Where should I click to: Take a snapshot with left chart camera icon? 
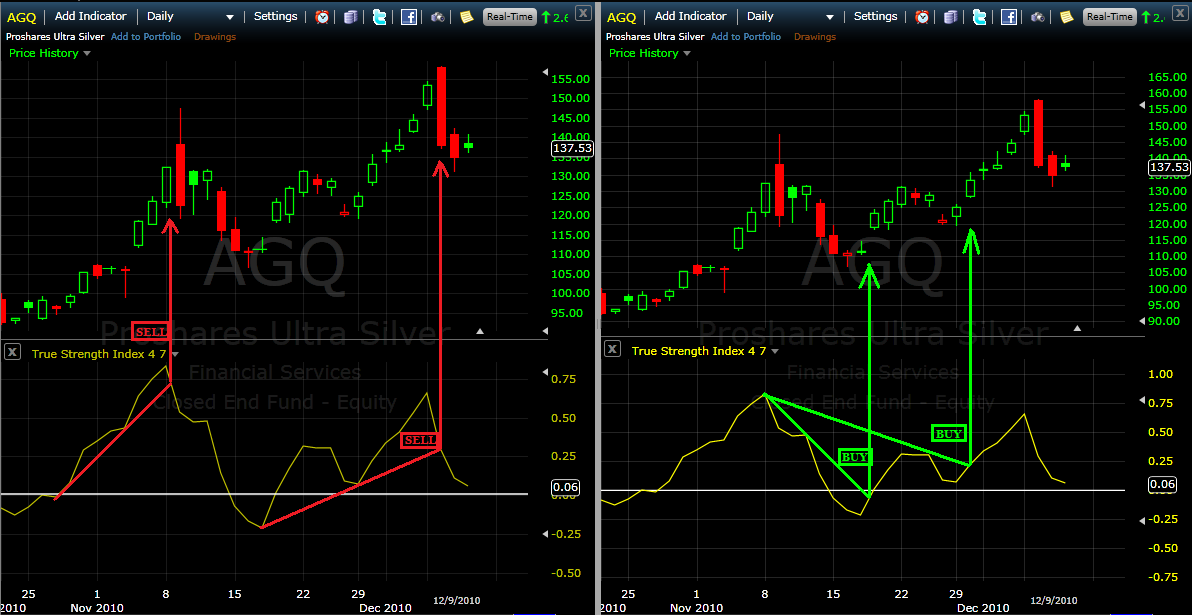pyautogui.click(x=439, y=16)
